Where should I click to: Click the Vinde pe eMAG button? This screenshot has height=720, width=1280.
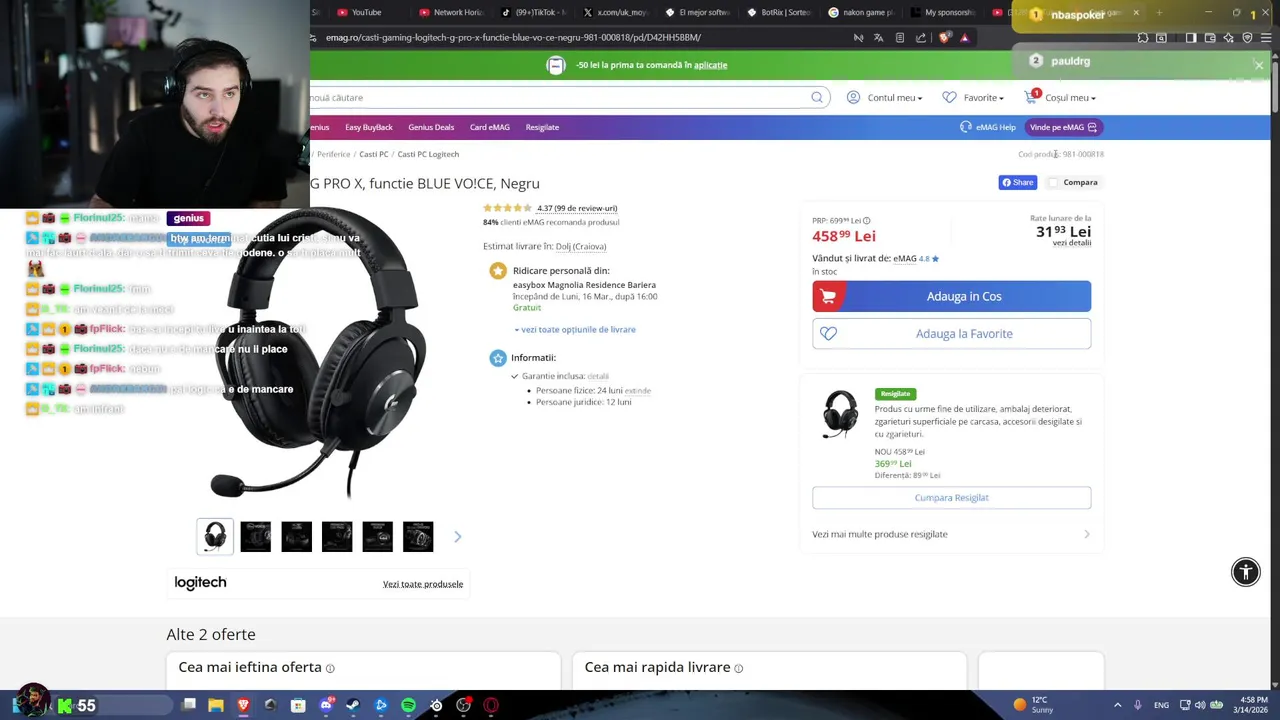click(1063, 127)
